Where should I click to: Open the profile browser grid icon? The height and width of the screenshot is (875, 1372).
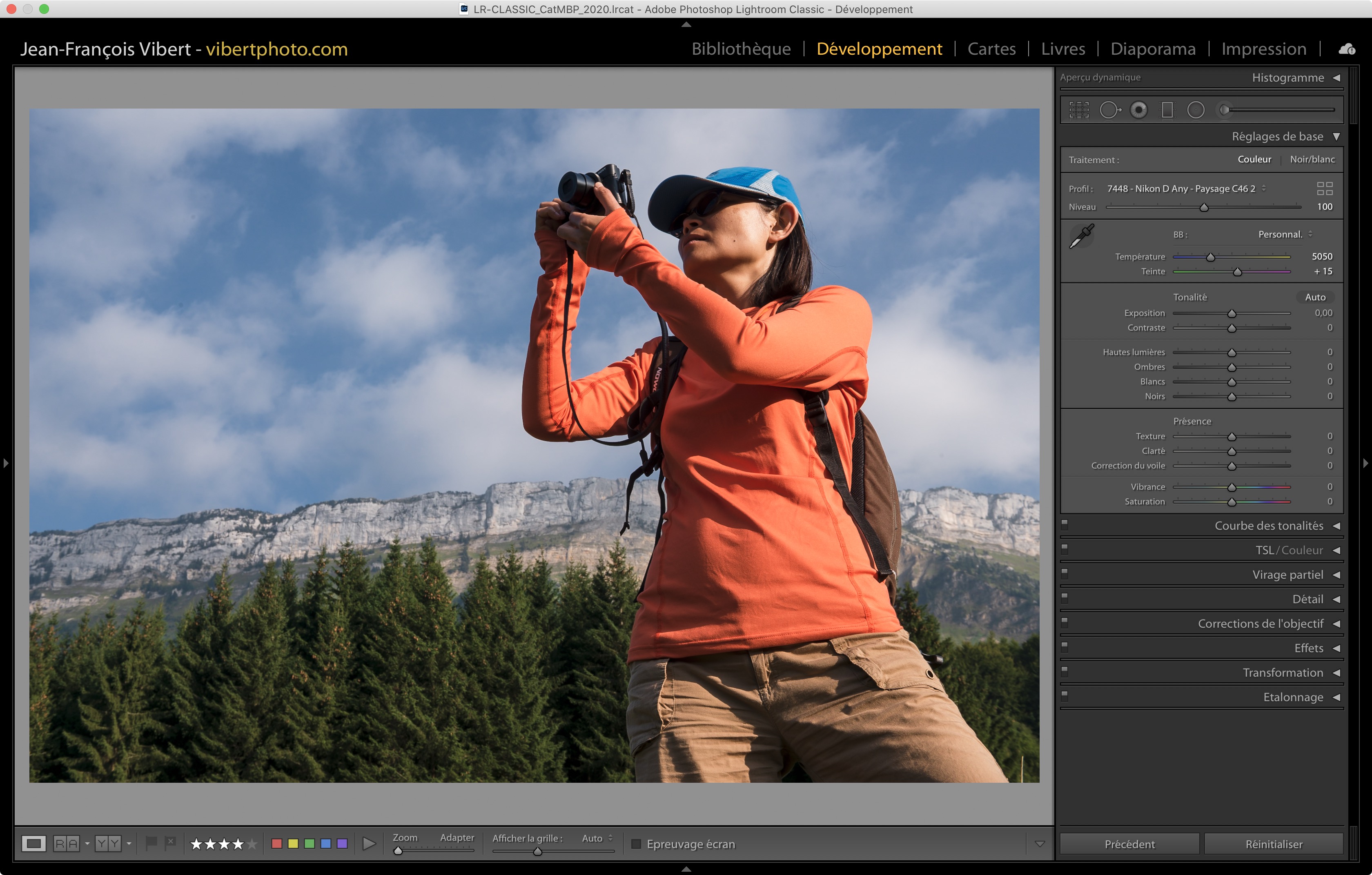click(x=1325, y=189)
